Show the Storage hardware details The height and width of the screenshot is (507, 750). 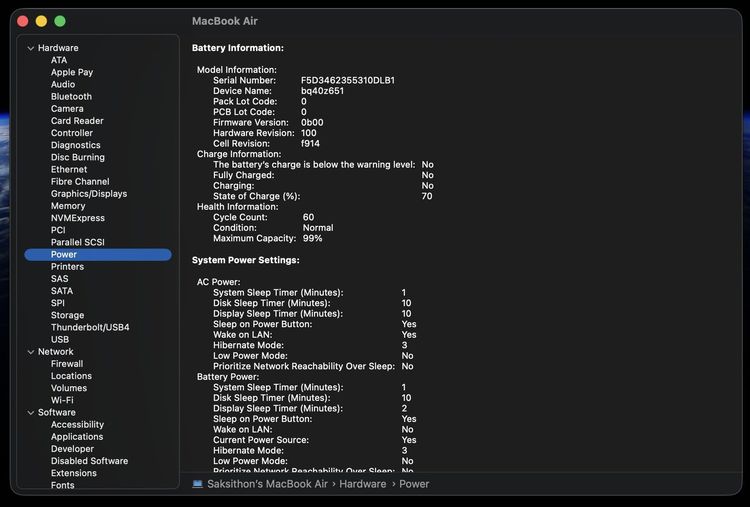click(x=67, y=315)
